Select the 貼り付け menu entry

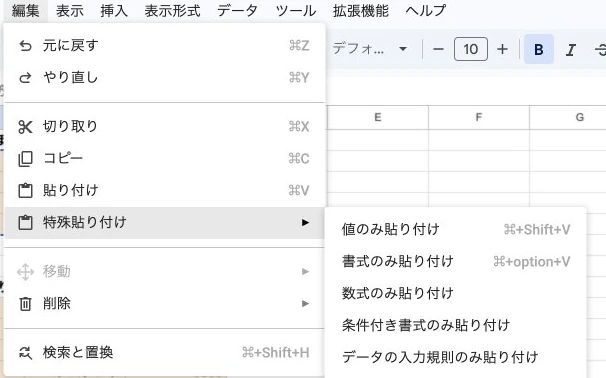[x=164, y=191]
